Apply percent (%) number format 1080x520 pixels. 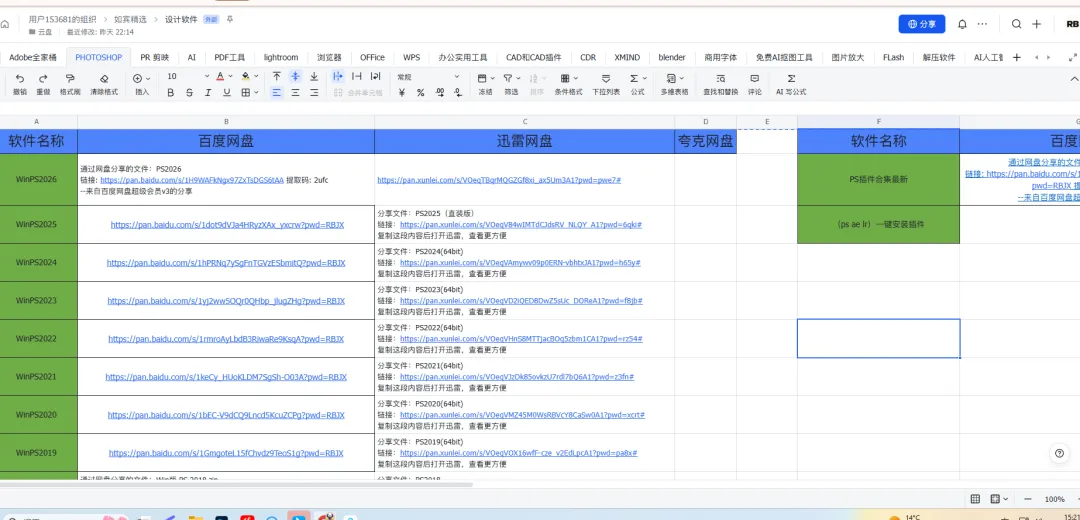pos(420,92)
